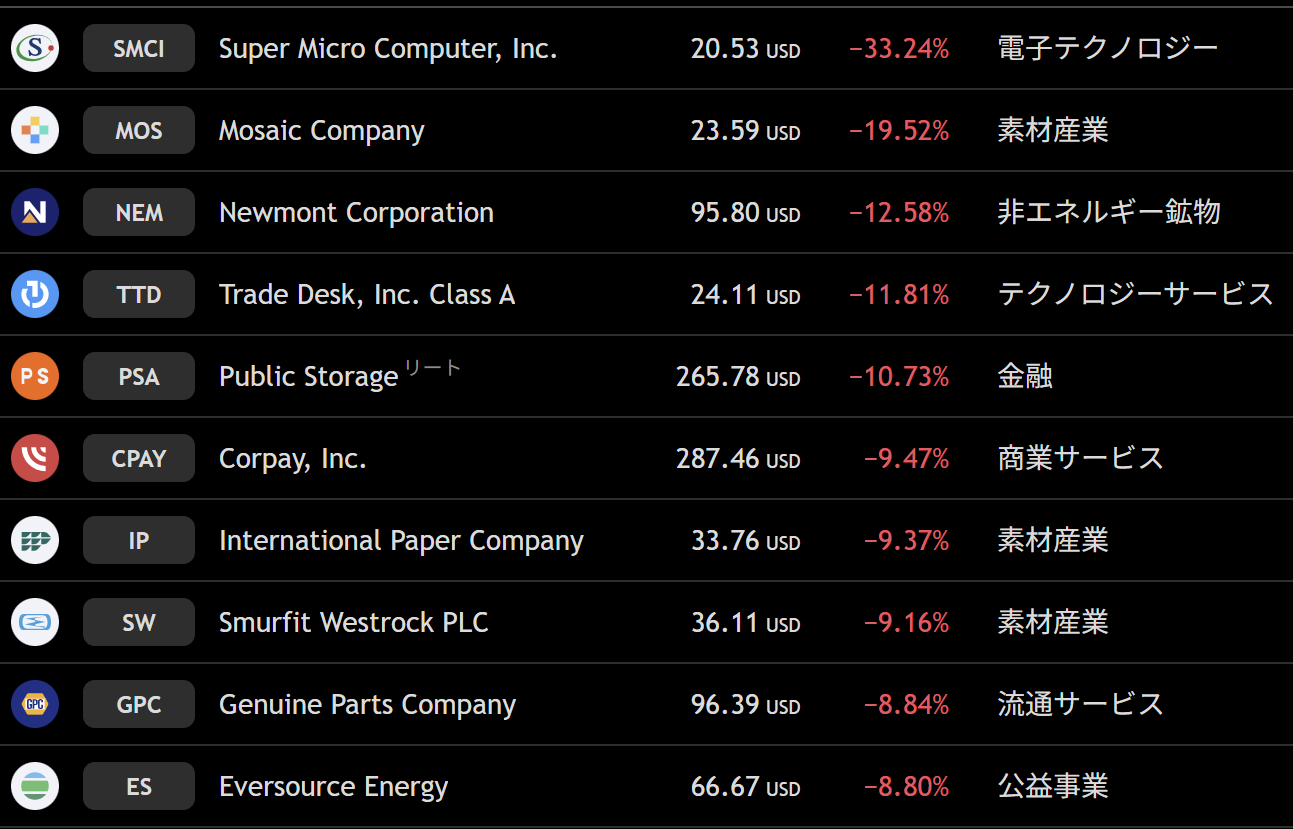Open the International Paper Company link

click(401, 541)
